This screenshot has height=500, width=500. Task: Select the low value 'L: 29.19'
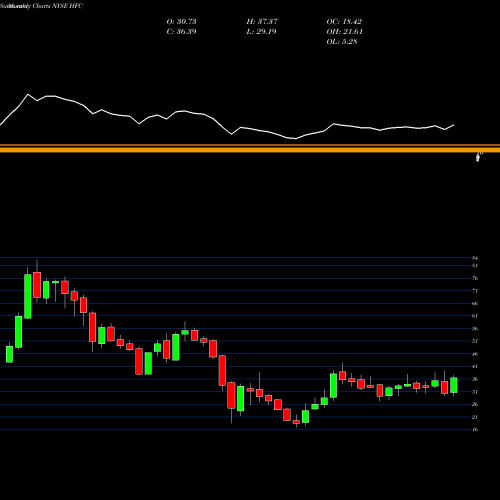pos(261,31)
